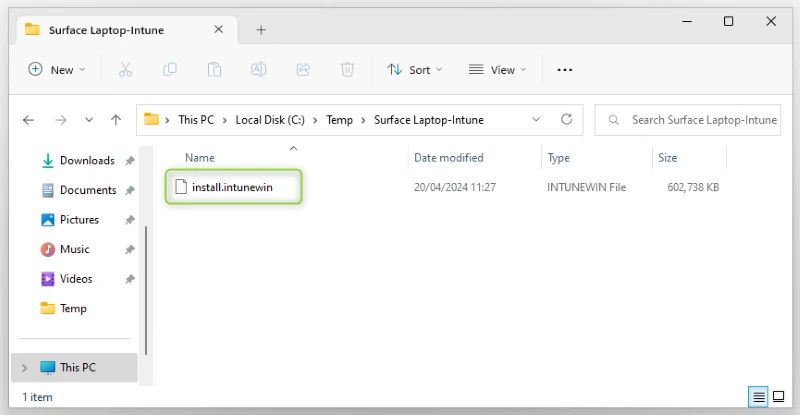Expand the address bar history dropdown

[536, 119]
